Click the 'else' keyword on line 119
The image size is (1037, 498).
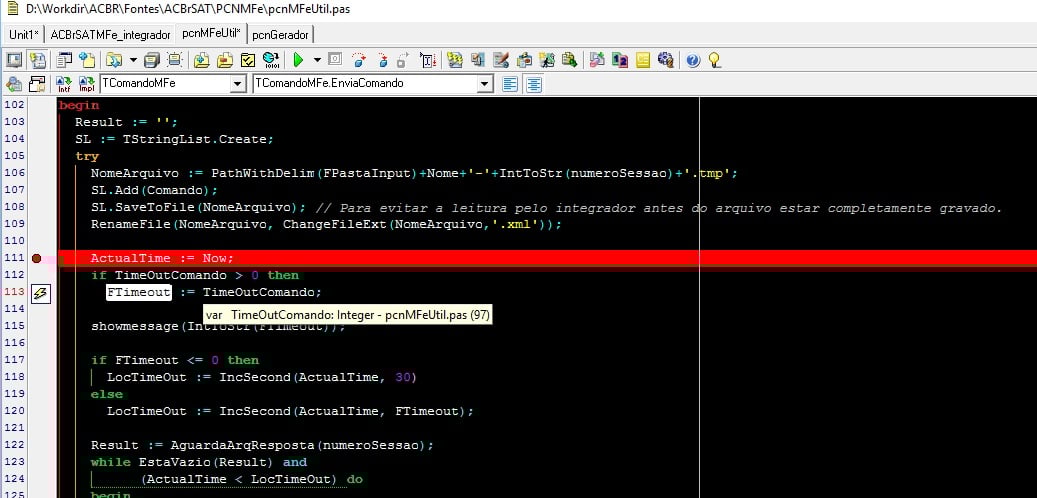[x=106, y=394]
